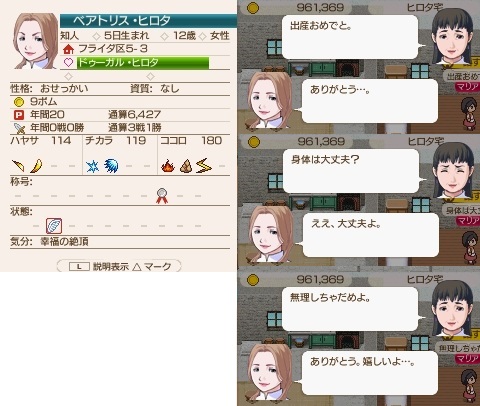Select the rock skill icon under ココロ

(186, 166)
